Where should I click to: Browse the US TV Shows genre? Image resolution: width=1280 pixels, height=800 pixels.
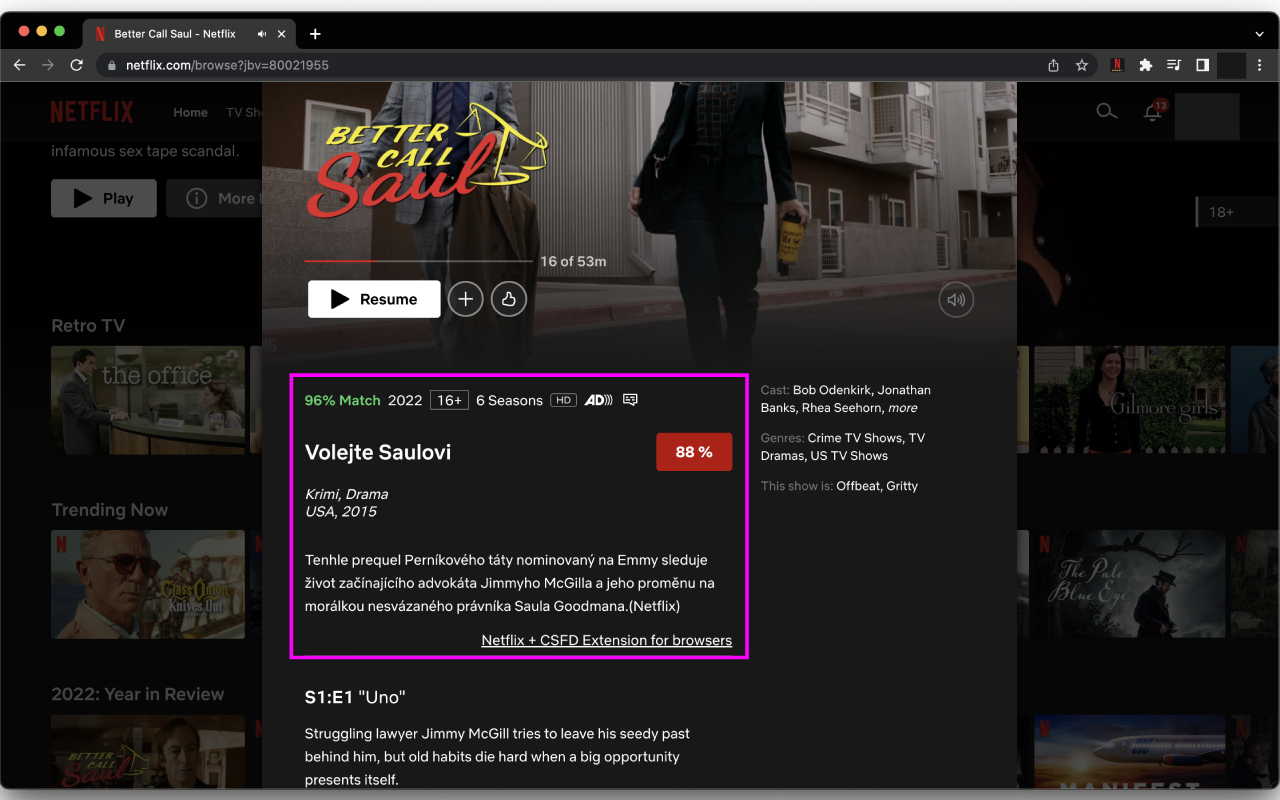coord(849,456)
